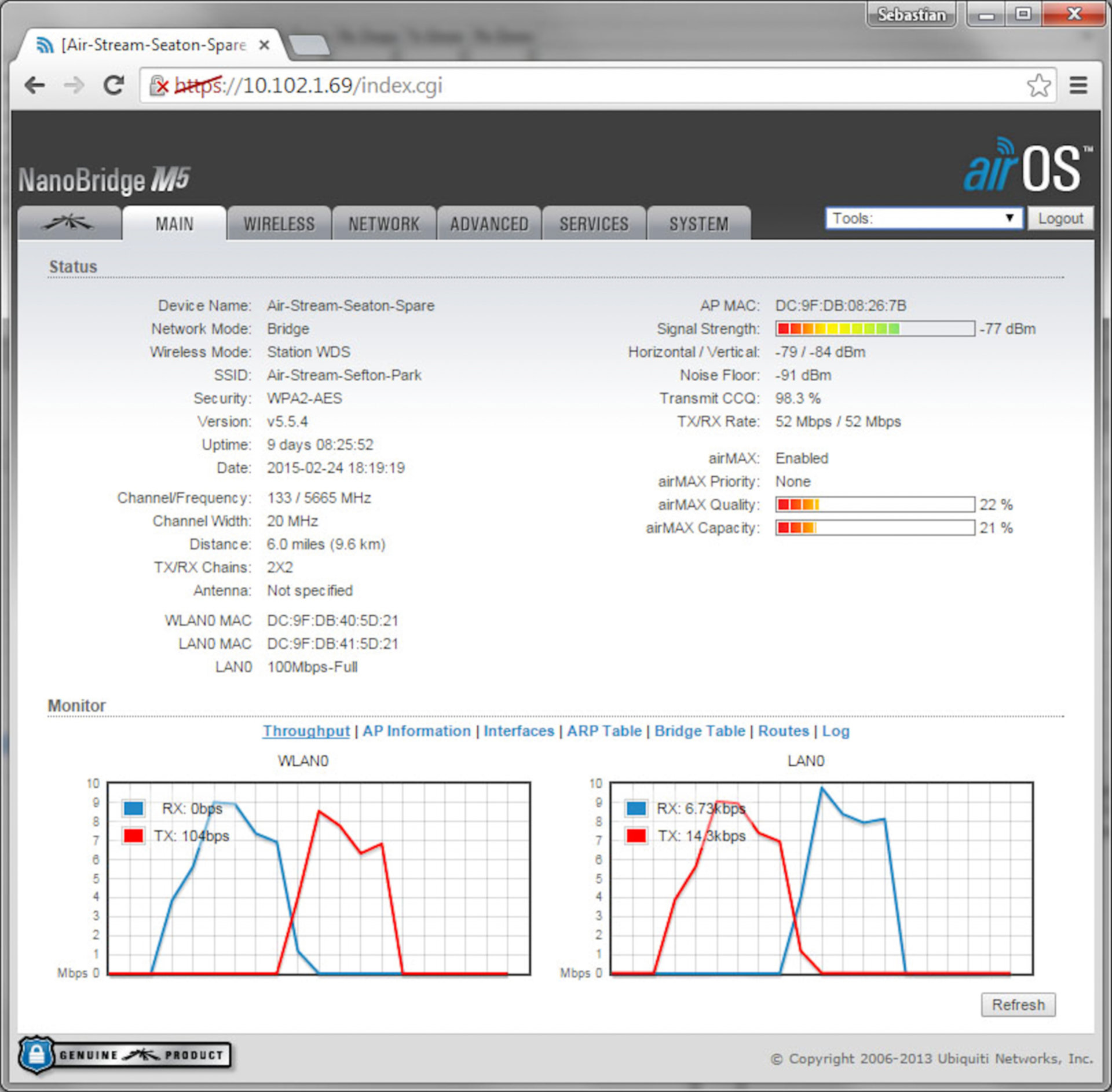Click the browser forward arrow
The width and height of the screenshot is (1112, 1092).
tap(74, 86)
